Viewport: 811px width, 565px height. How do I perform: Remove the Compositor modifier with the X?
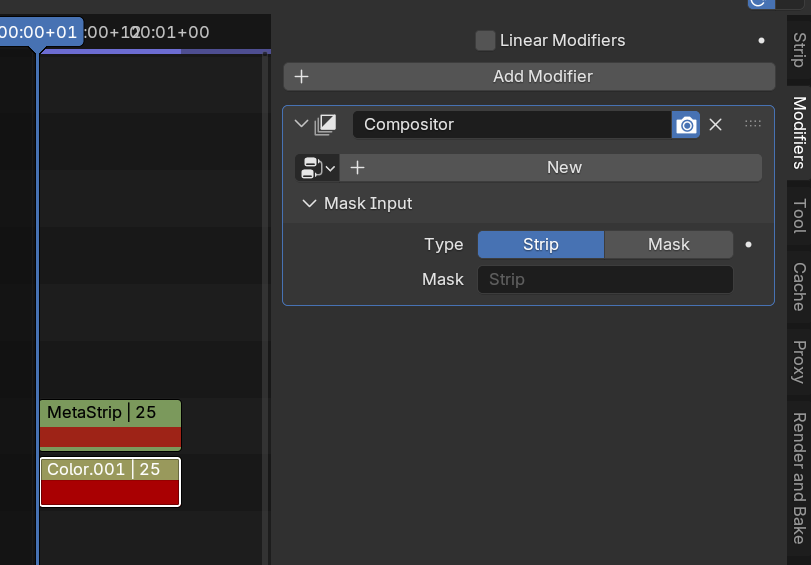click(x=715, y=125)
